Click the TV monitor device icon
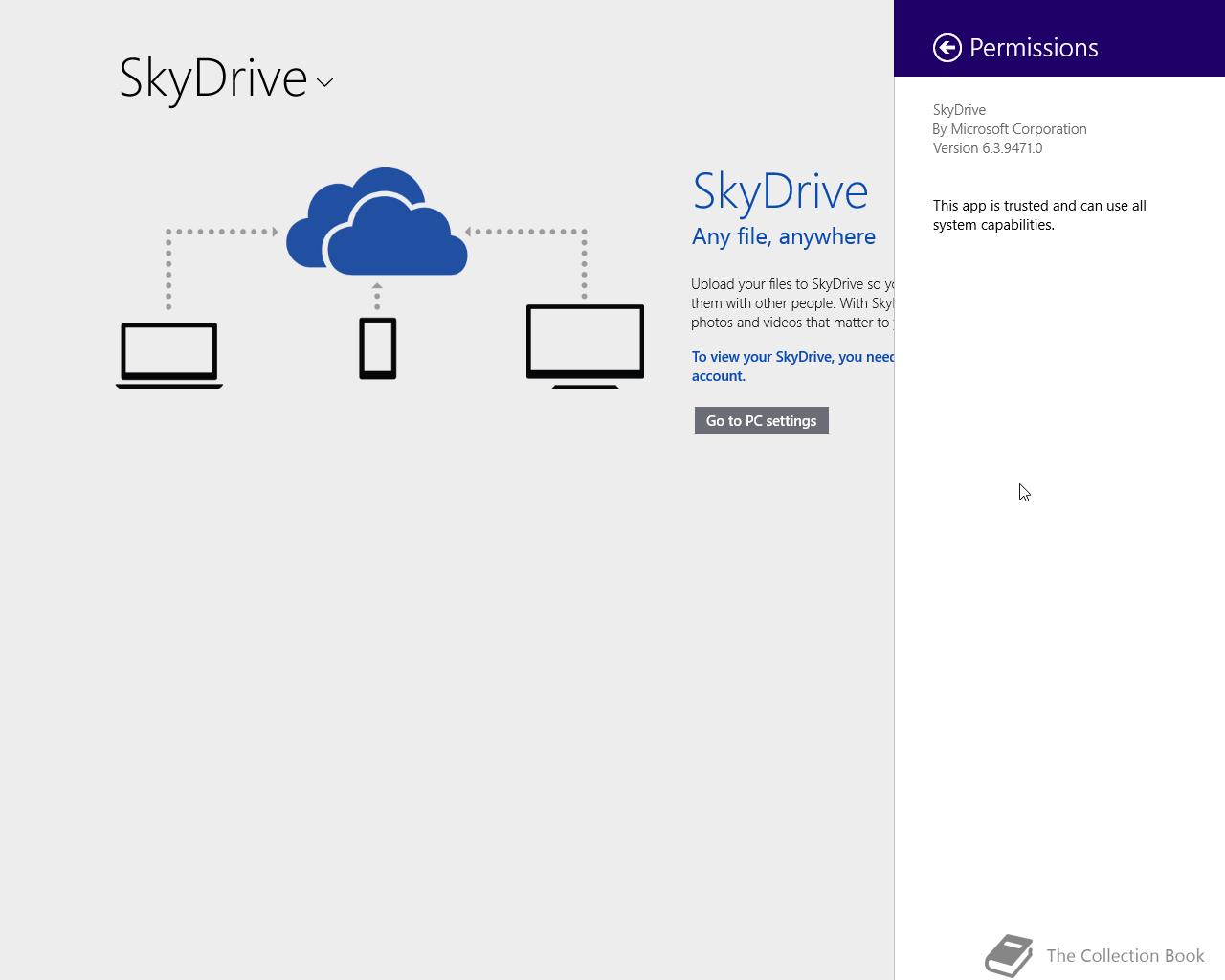The width and height of the screenshot is (1225, 980). click(x=585, y=345)
